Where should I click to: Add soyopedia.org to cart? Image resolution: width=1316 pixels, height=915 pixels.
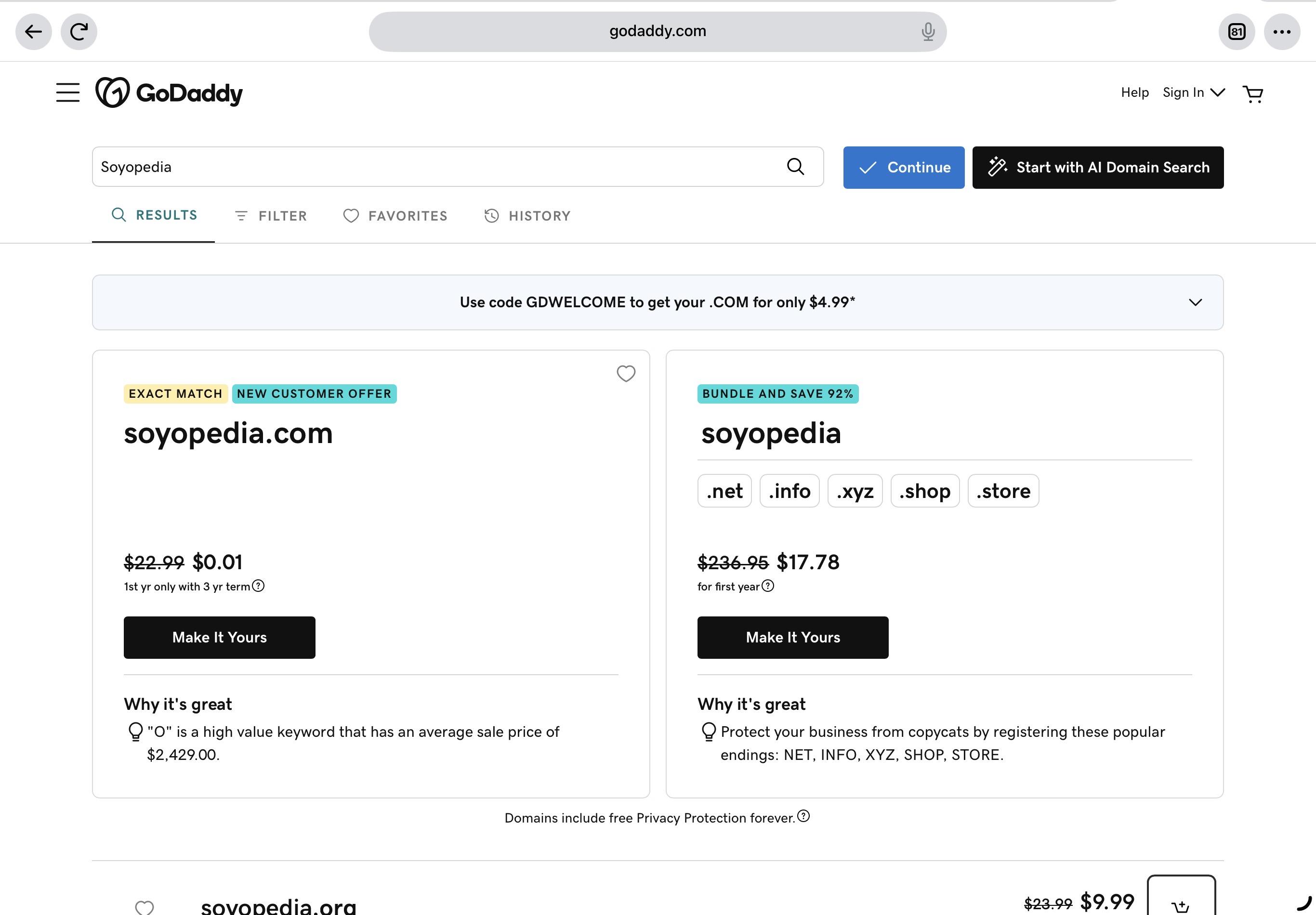click(x=1181, y=897)
